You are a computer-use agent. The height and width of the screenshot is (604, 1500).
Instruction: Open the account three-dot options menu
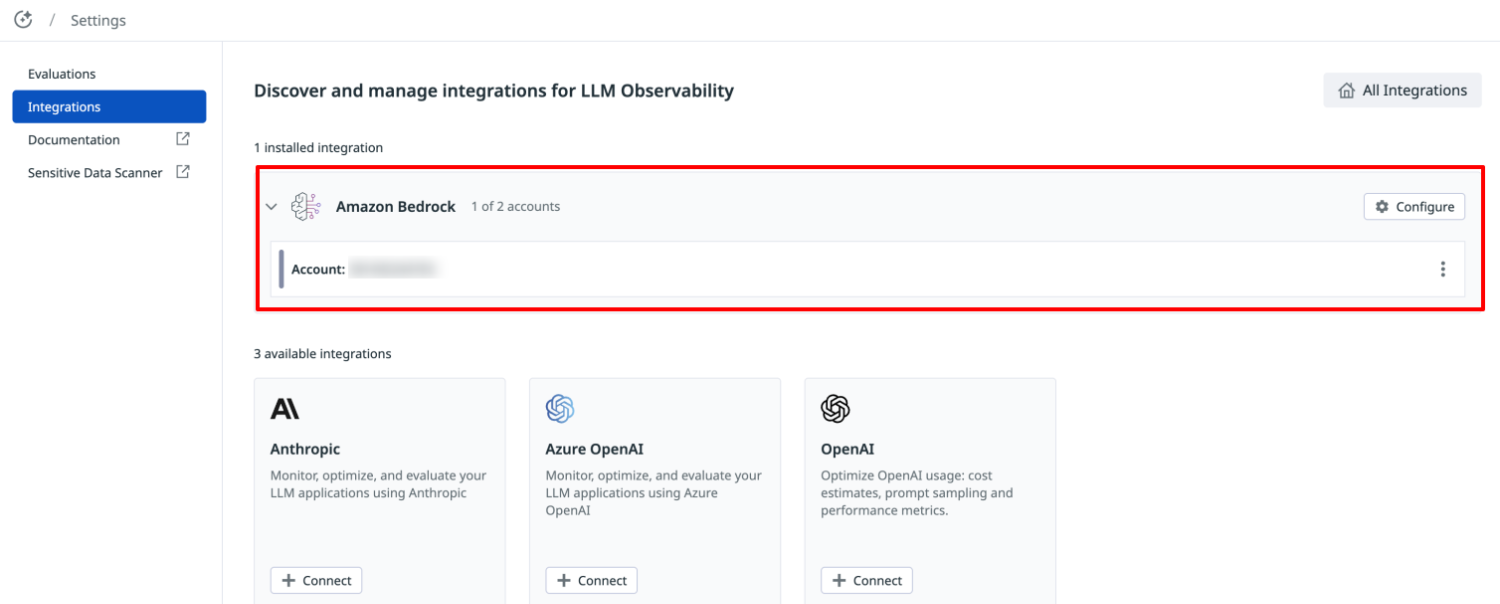point(1442,269)
